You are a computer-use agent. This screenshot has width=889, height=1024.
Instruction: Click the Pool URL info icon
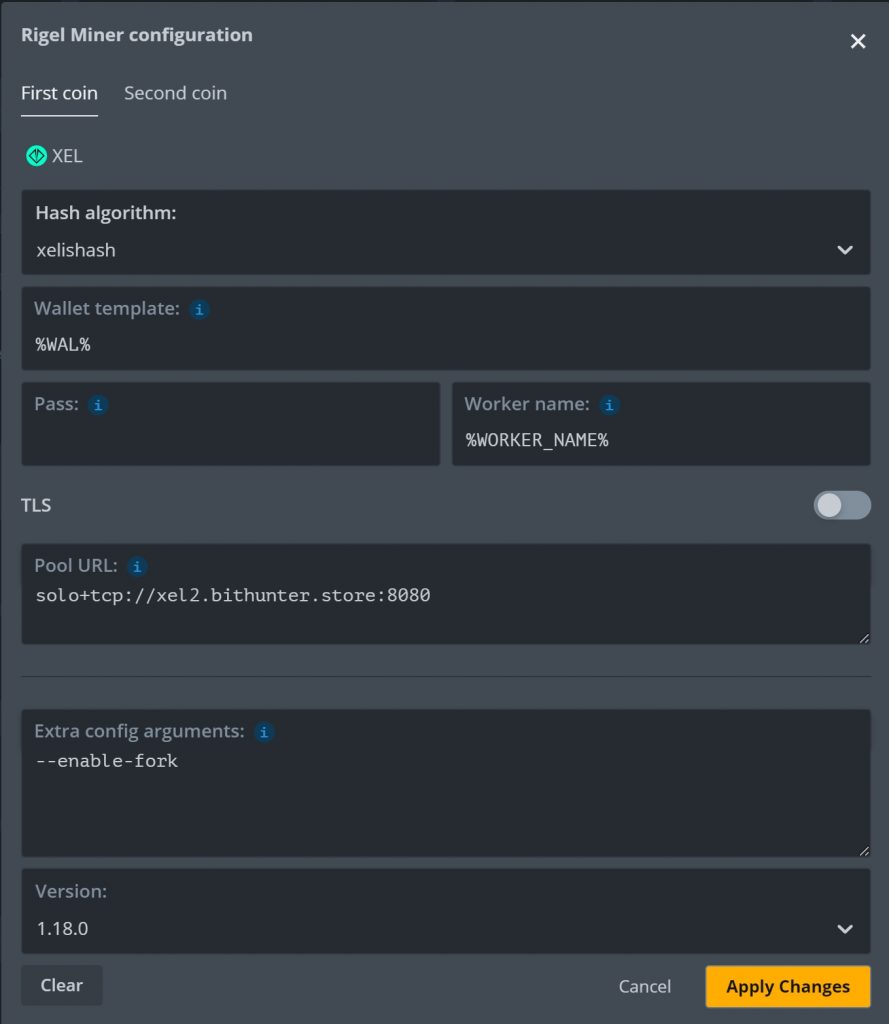tap(137, 566)
